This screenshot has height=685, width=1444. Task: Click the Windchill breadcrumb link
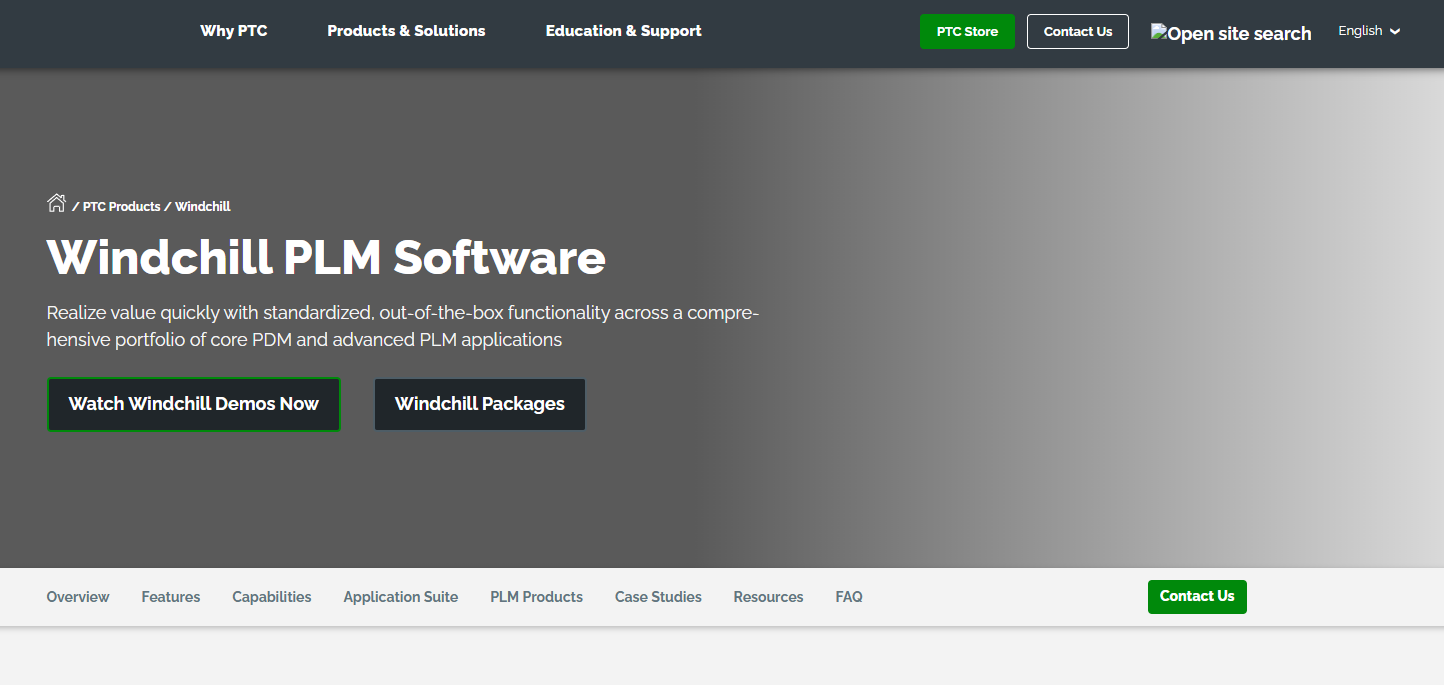pyautogui.click(x=203, y=206)
